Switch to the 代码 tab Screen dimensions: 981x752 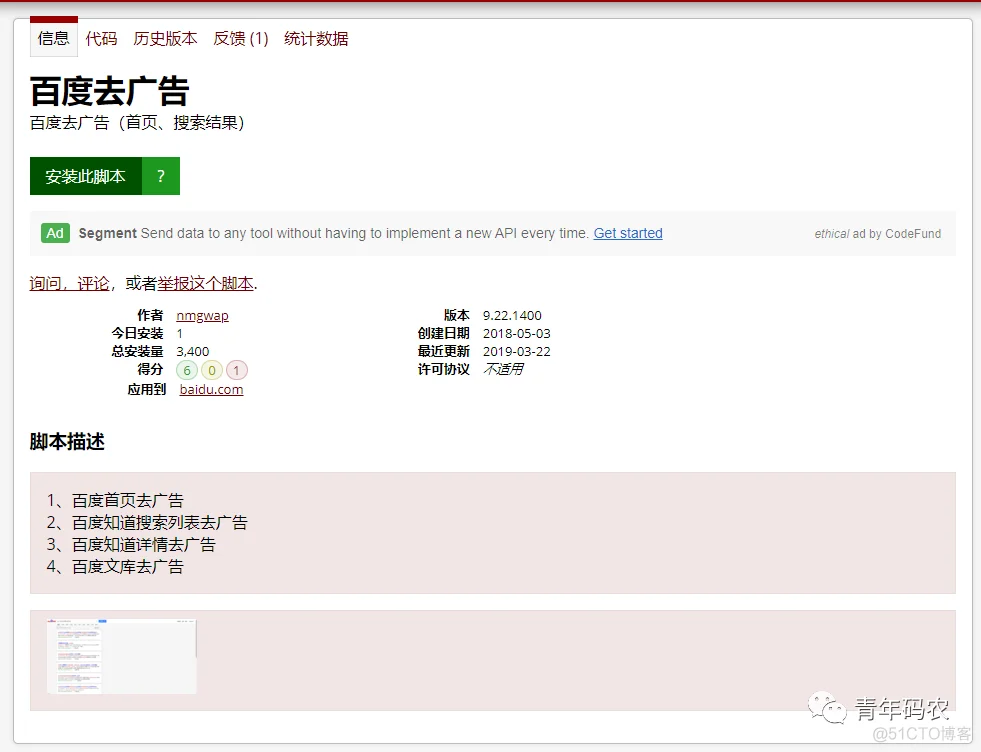point(101,39)
